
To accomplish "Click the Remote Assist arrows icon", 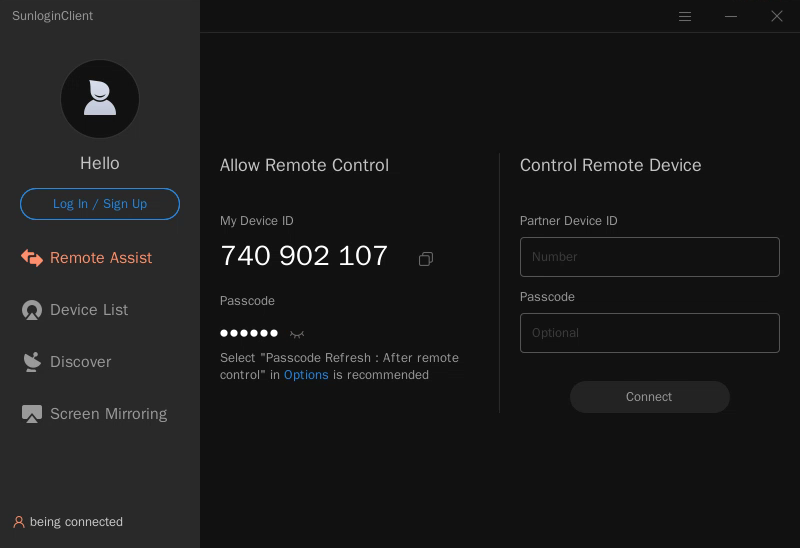I will [x=32, y=258].
